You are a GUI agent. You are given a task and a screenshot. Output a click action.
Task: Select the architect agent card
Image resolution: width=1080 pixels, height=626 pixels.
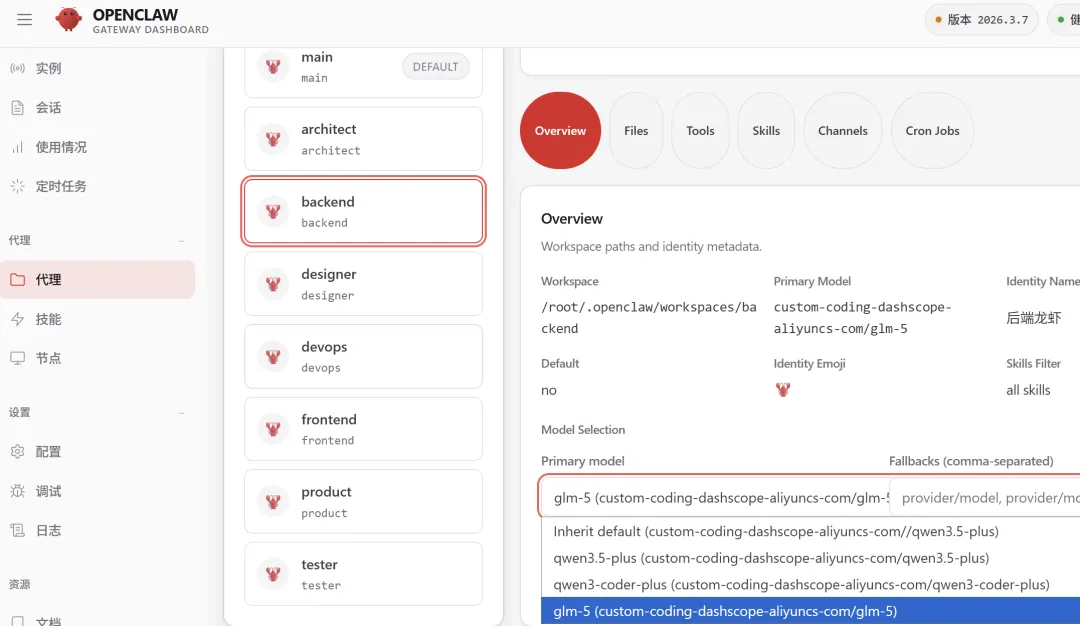point(363,138)
